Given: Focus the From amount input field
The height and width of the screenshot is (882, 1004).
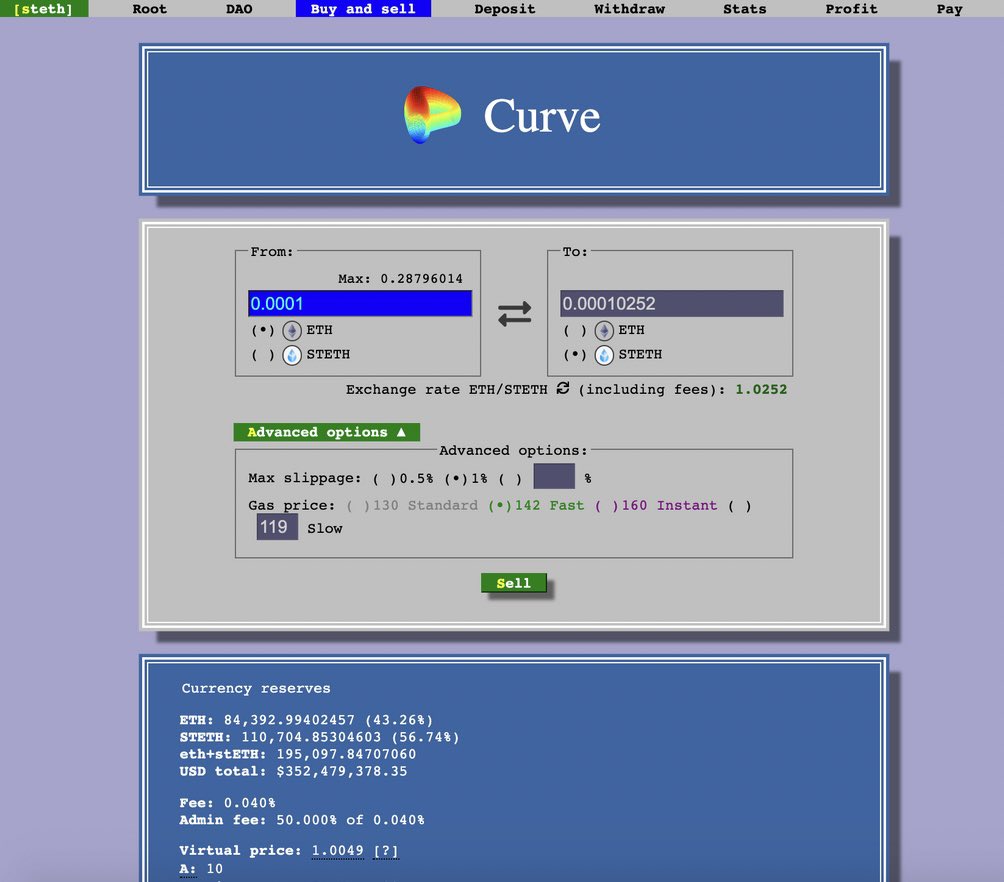Looking at the screenshot, I should tap(360, 304).
